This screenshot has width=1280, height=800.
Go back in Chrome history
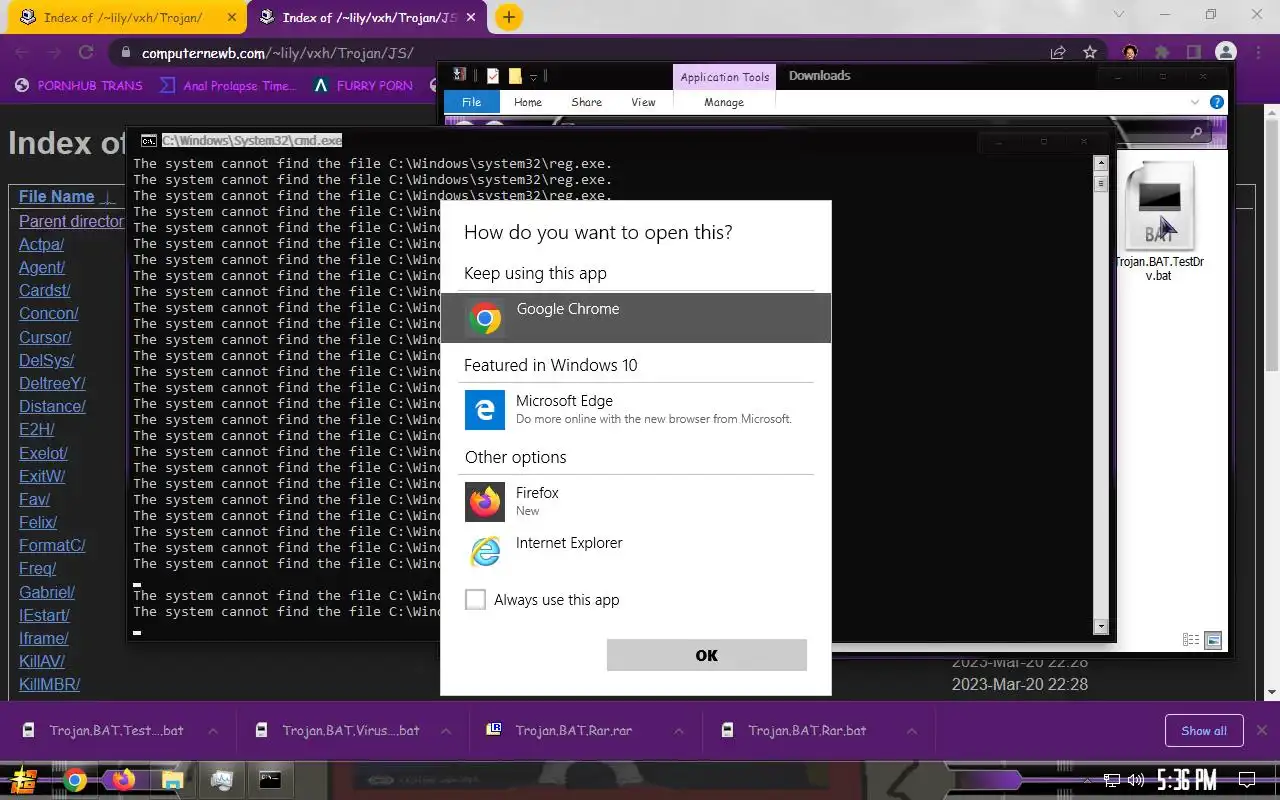tap(21, 53)
